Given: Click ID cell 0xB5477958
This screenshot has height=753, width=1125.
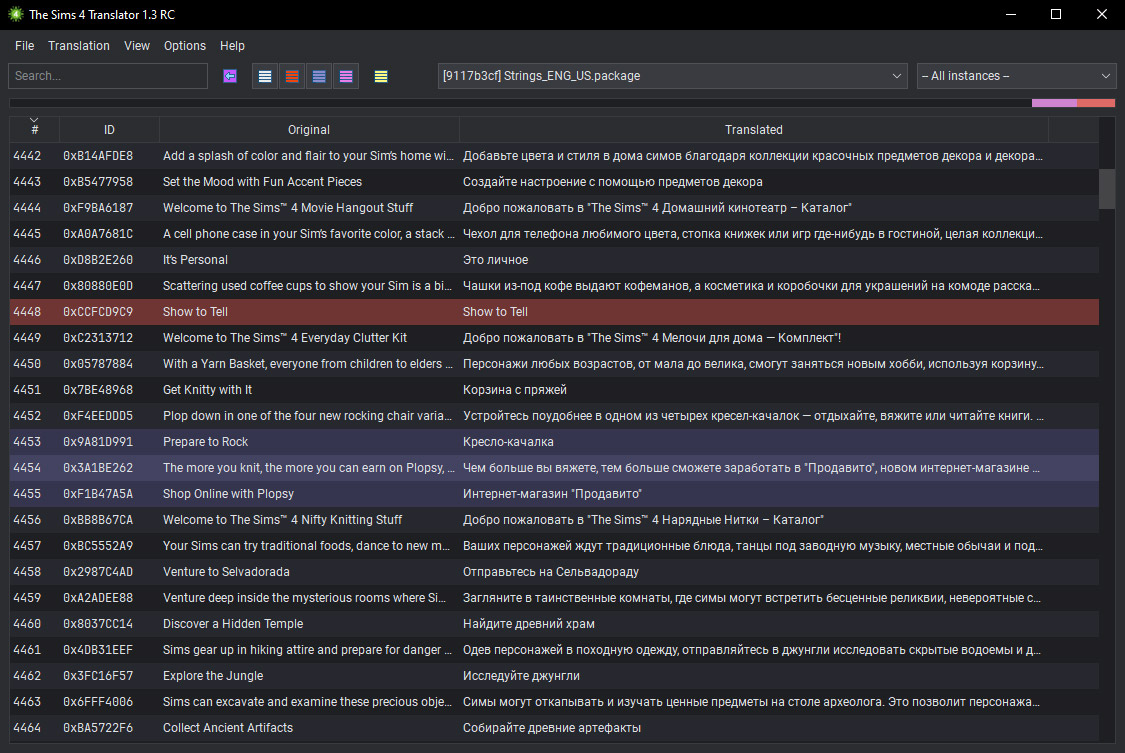Looking at the screenshot, I should coord(98,182).
